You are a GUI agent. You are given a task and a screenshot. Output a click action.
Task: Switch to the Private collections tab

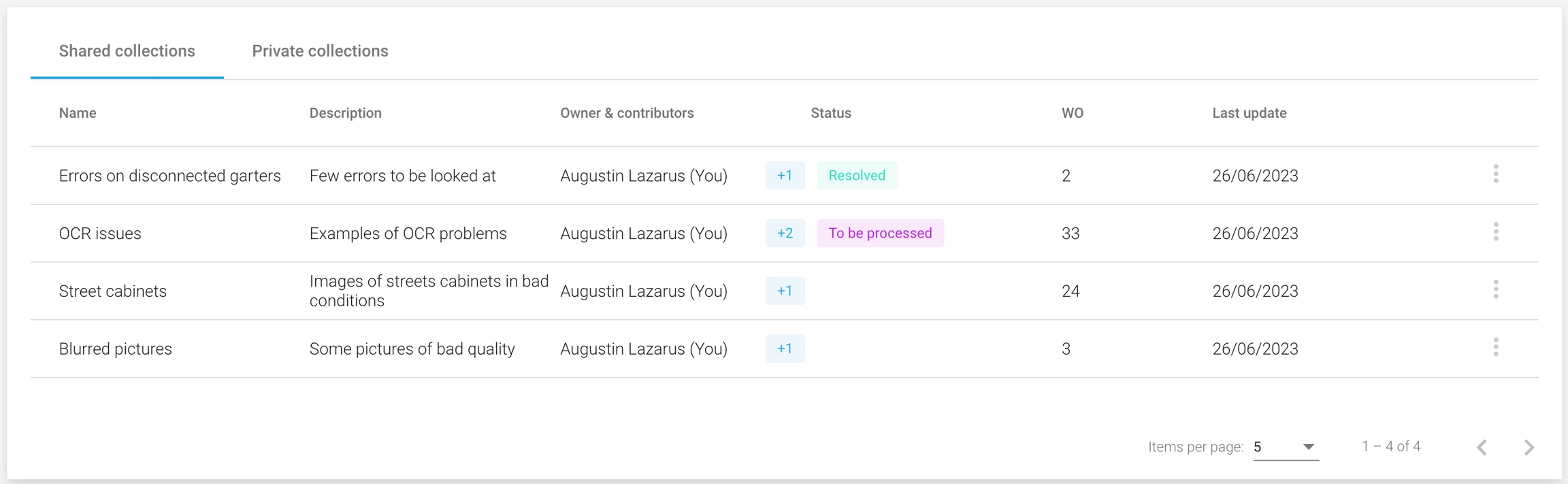(x=320, y=51)
